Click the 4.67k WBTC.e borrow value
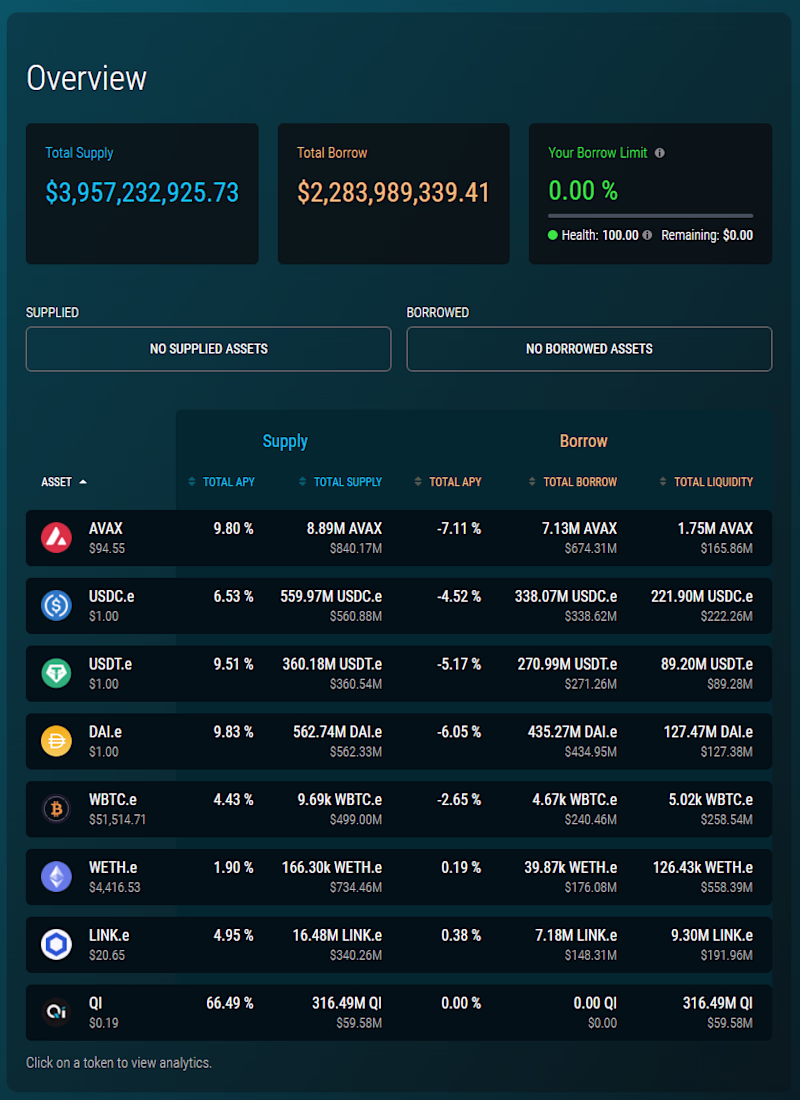This screenshot has height=1100, width=800. (573, 800)
